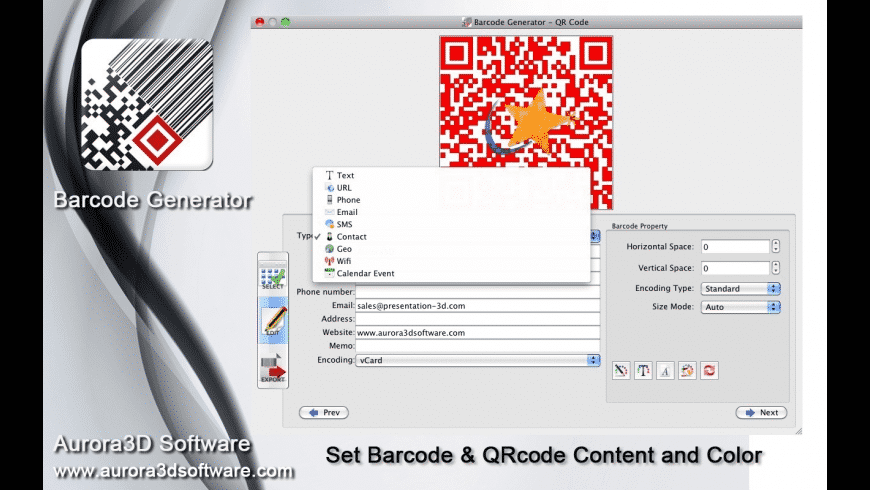870x490 pixels.
Task: Click the Vertical Space value field
Action: click(x=735, y=268)
